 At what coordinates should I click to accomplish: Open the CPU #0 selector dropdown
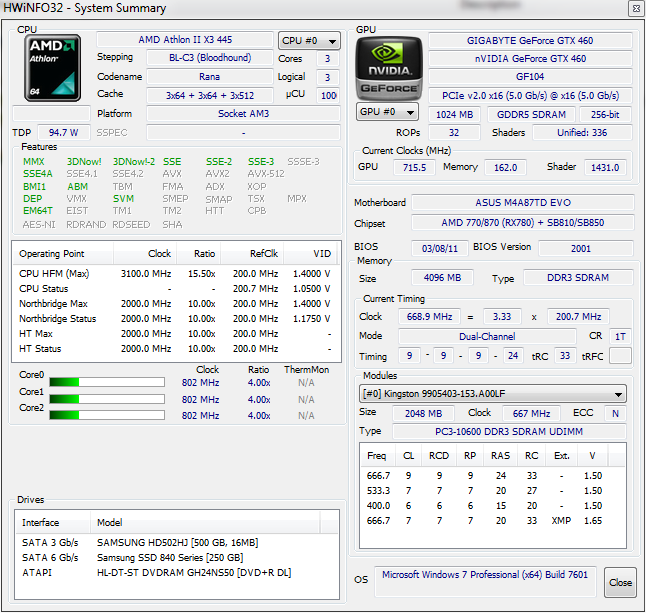click(309, 41)
